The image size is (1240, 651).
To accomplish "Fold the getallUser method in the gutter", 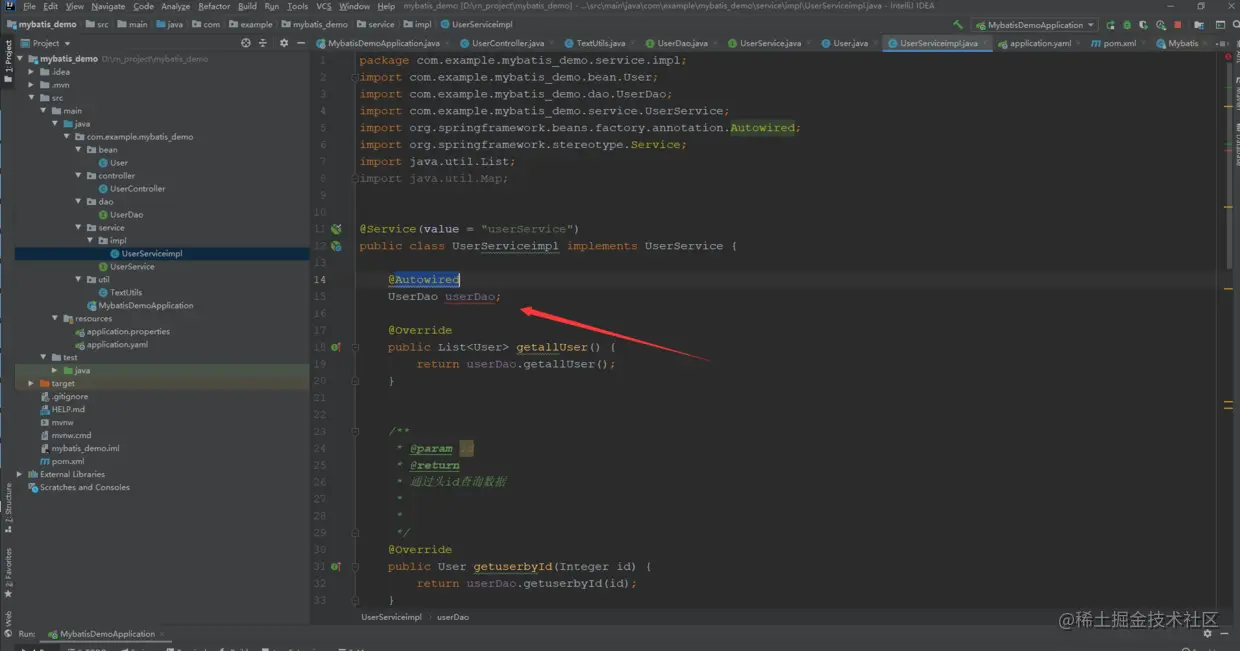I will click(355, 347).
